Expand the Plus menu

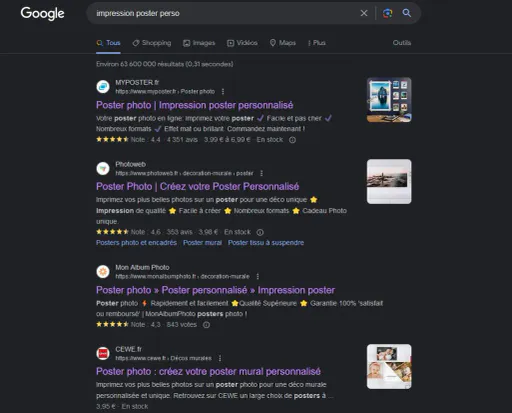(x=317, y=43)
